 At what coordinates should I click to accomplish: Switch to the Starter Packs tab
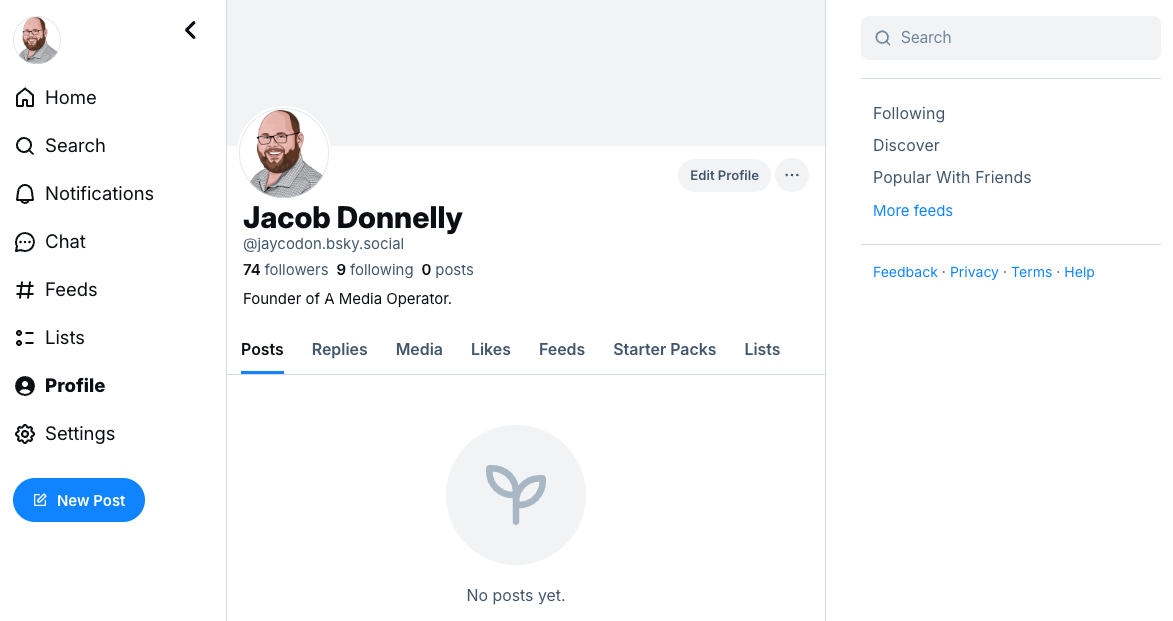point(664,349)
